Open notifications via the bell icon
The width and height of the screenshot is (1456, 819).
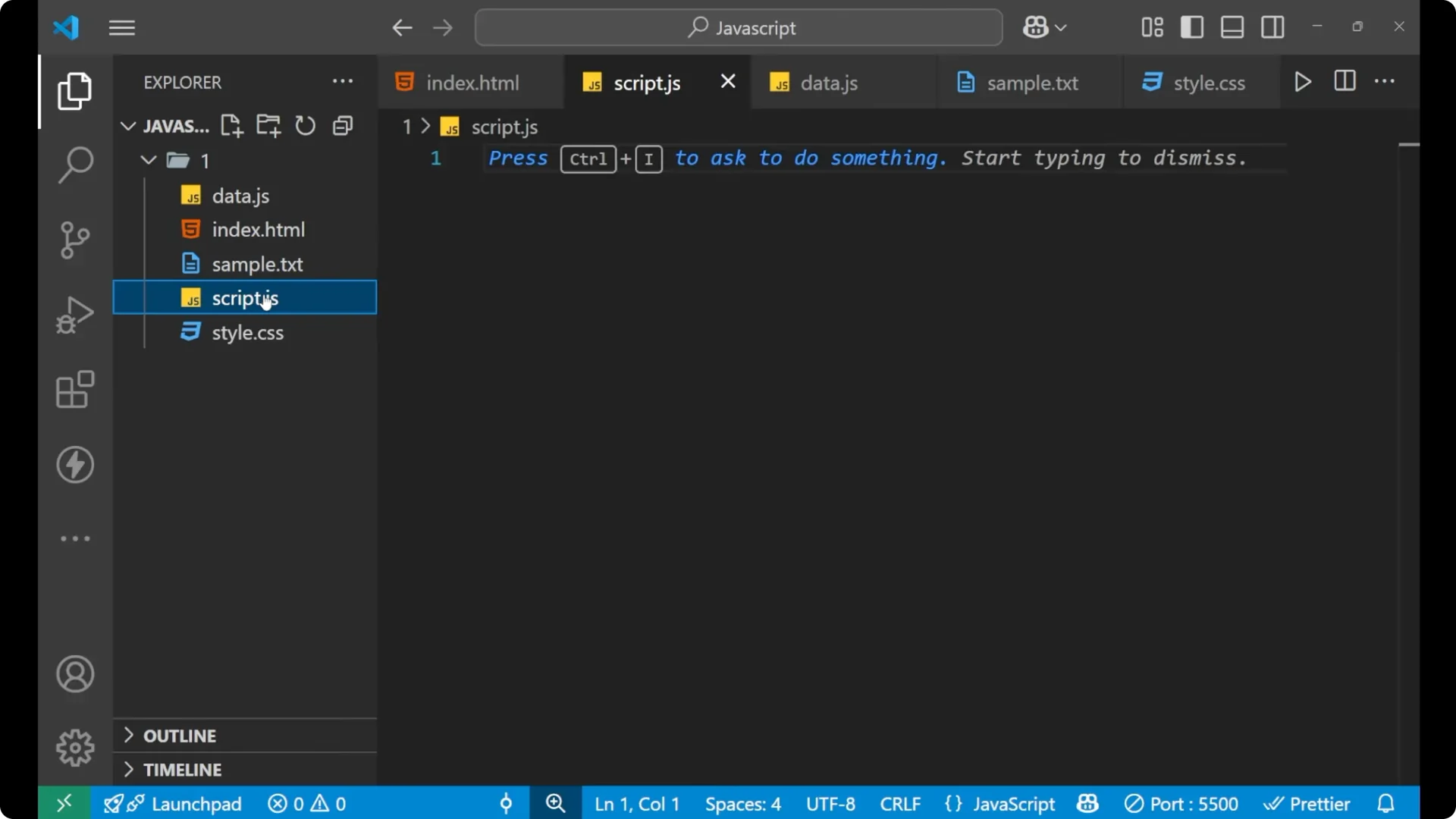1385,803
